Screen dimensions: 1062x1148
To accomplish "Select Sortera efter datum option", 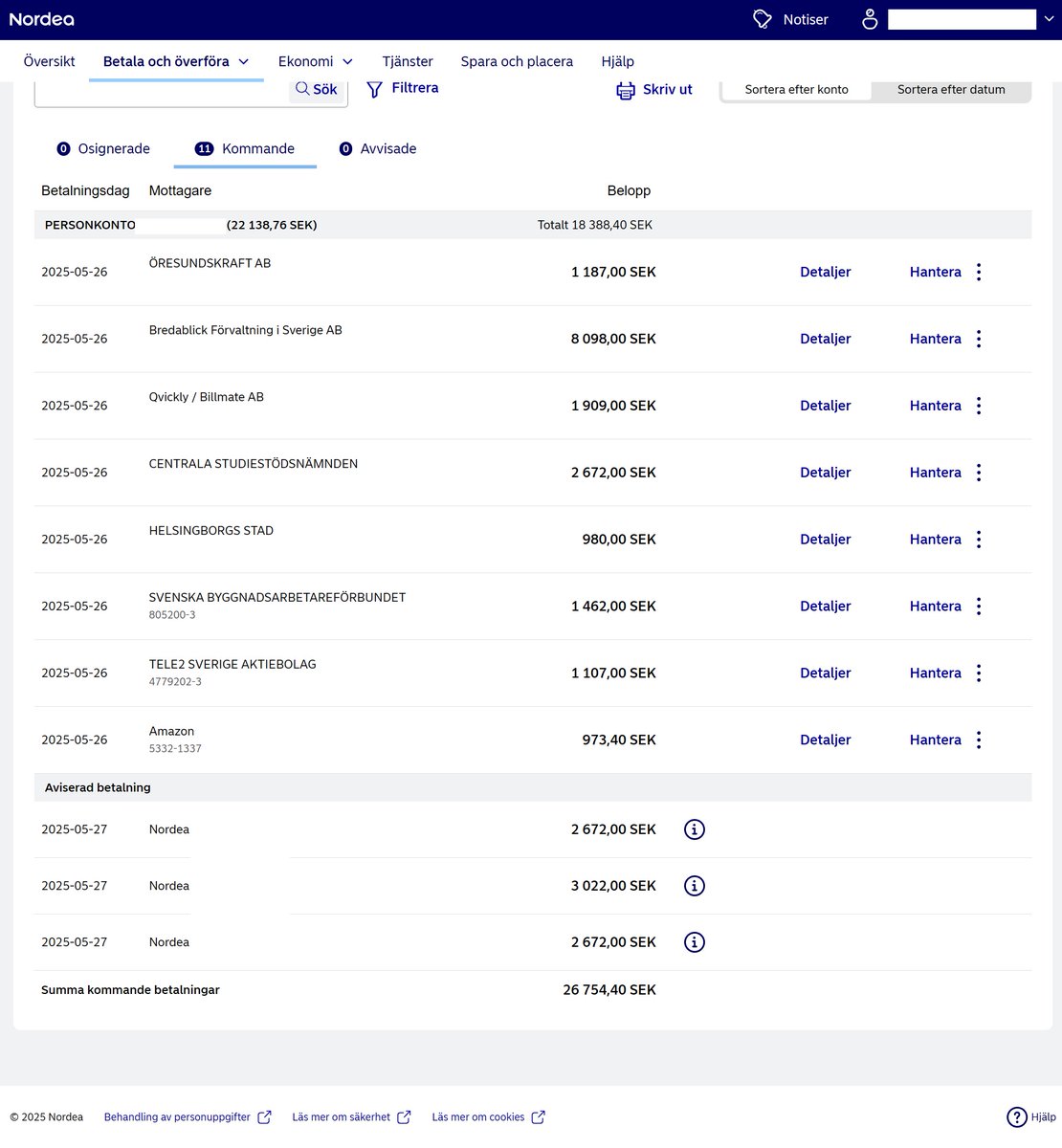I will [951, 89].
